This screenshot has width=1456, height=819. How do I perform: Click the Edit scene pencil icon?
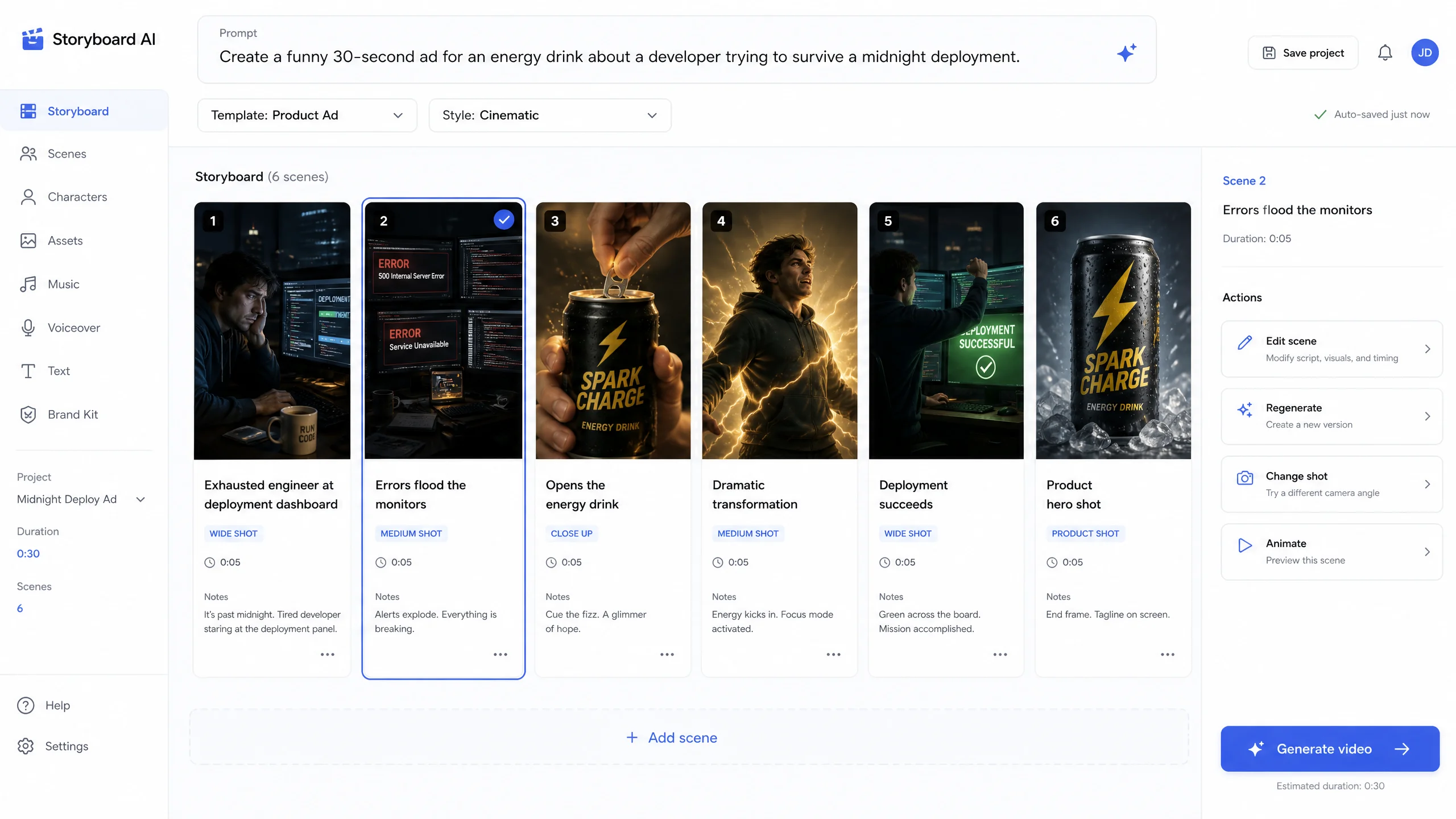coord(1244,342)
